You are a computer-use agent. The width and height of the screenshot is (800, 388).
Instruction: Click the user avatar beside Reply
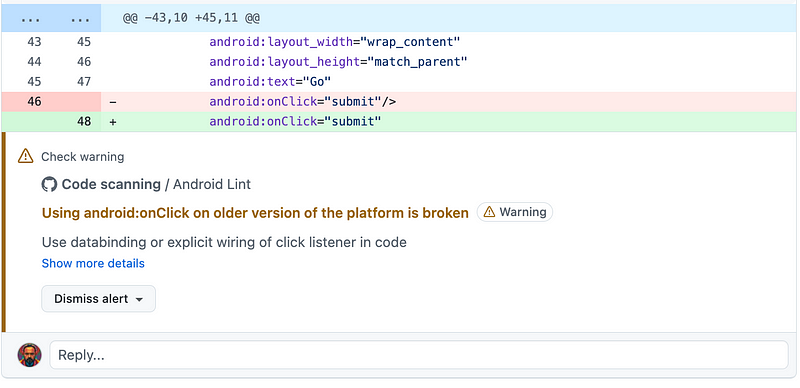pos(30,355)
